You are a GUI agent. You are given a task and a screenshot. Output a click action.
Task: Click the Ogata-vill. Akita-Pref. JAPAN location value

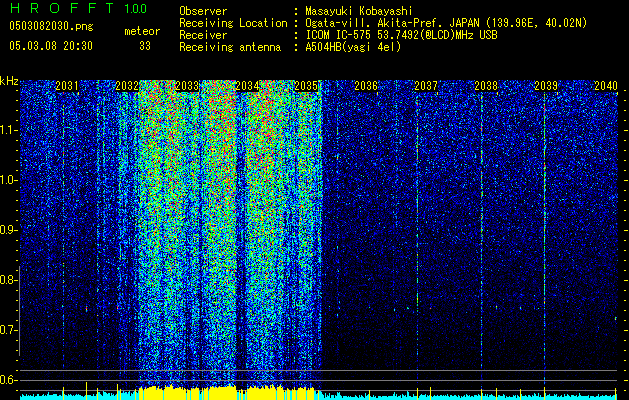tap(446, 23)
